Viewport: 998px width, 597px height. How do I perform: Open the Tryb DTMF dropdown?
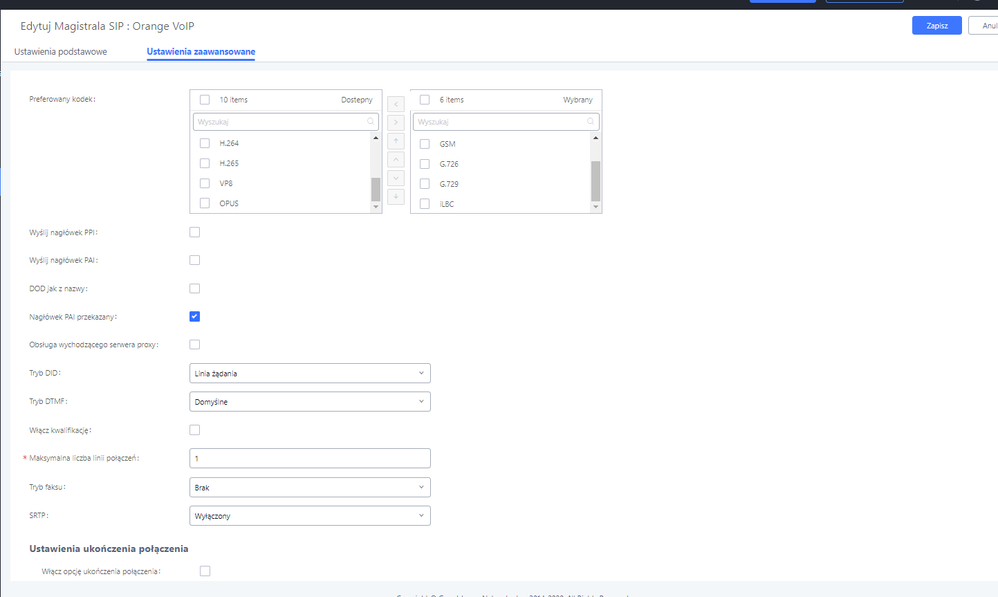click(x=310, y=402)
